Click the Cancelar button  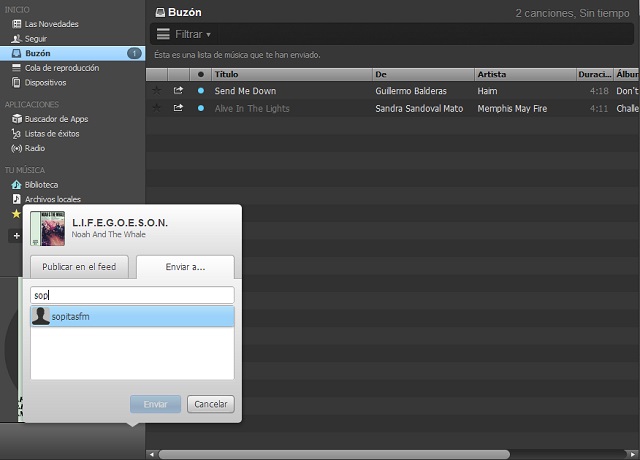coord(210,404)
